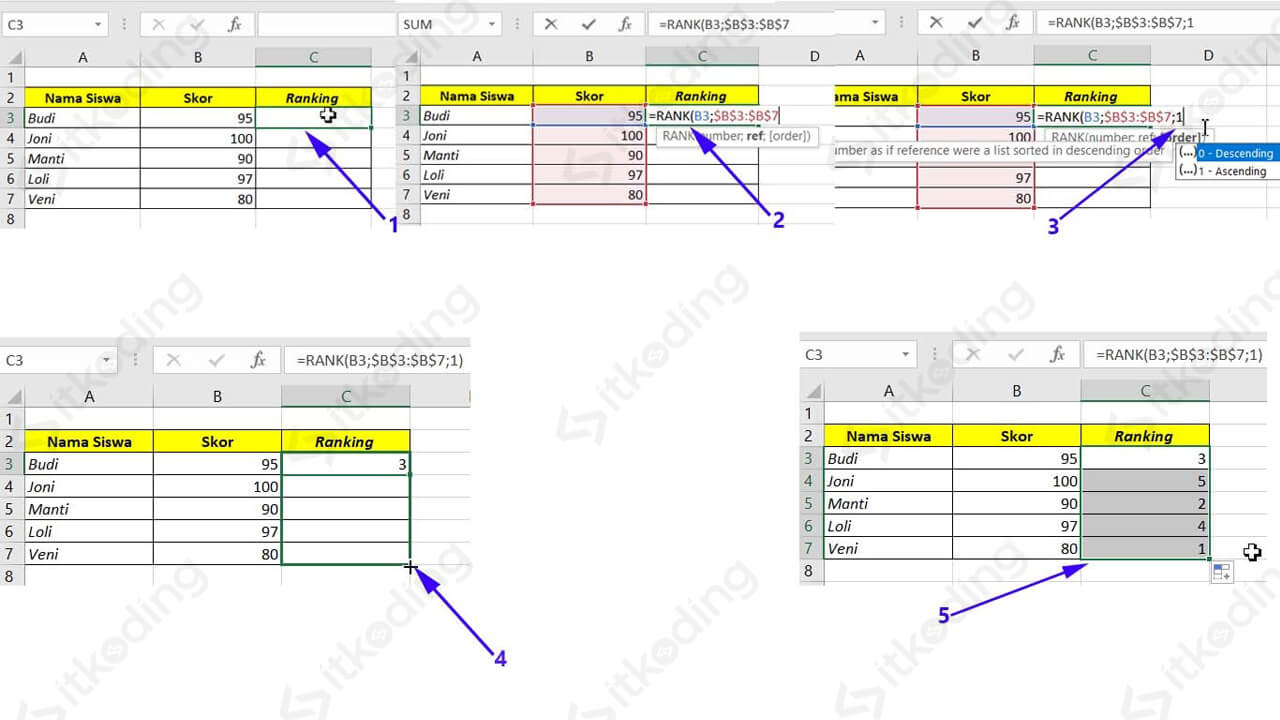Click the Manti cell in step 4 screenshot
Screen dimensions: 1280x720
click(89, 509)
